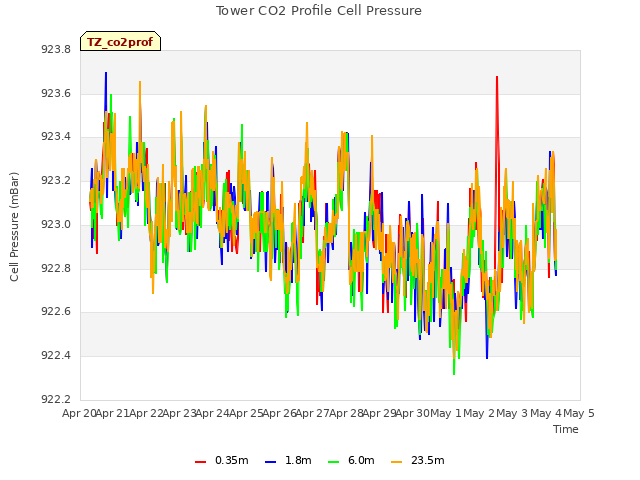The width and height of the screenshot is (640, 480).
Task: Click the tall red 0.35m spike on May 2
Action: point(497,78)
